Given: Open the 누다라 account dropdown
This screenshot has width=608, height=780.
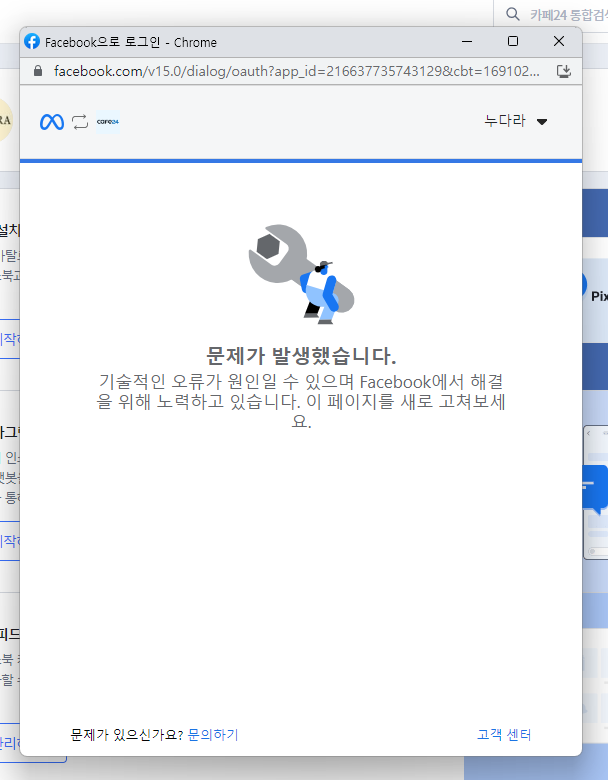Looking at the screenshot, I should [x=515, y=121].
